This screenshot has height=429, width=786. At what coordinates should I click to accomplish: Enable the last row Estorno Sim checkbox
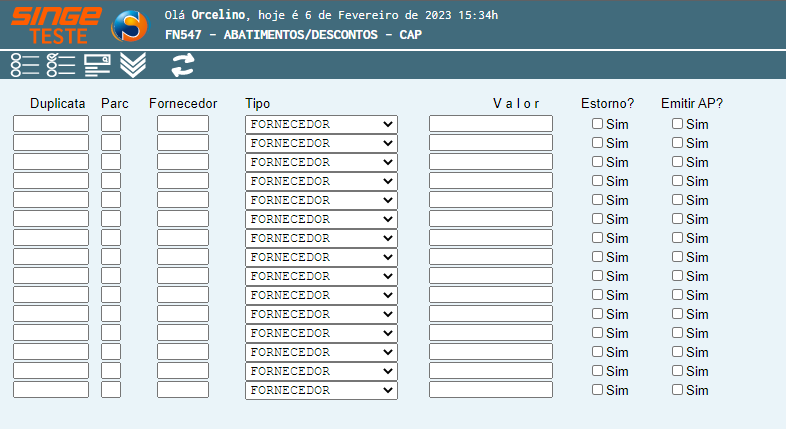[598, 390]
